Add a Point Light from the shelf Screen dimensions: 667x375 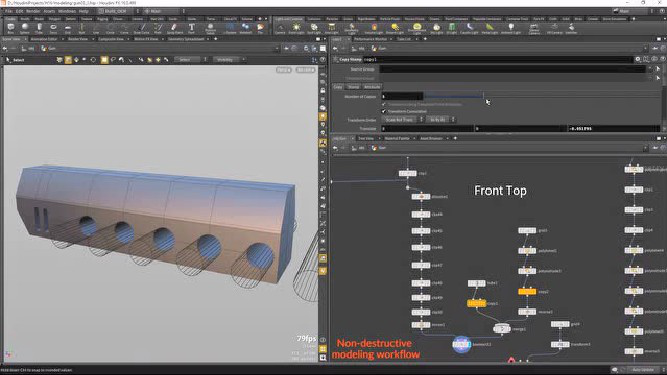pyautogui.click(x=296, y=28)
